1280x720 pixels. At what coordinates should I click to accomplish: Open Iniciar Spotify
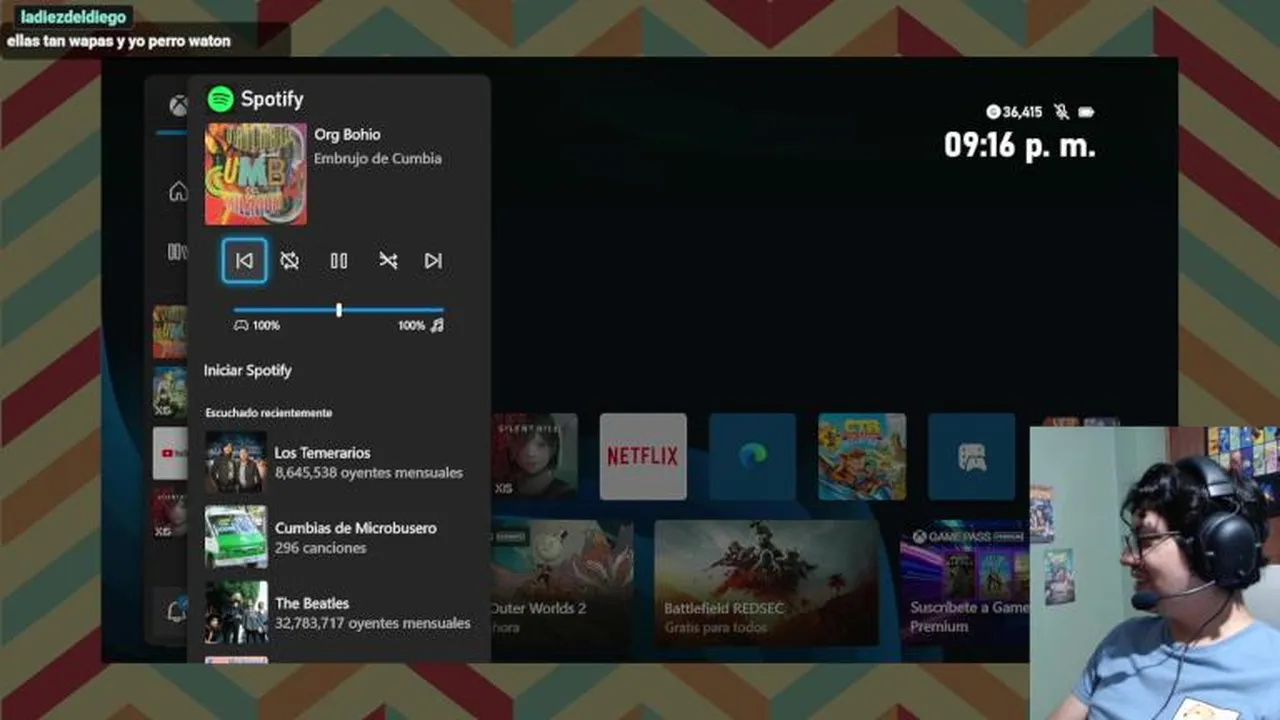pos(248,370)
